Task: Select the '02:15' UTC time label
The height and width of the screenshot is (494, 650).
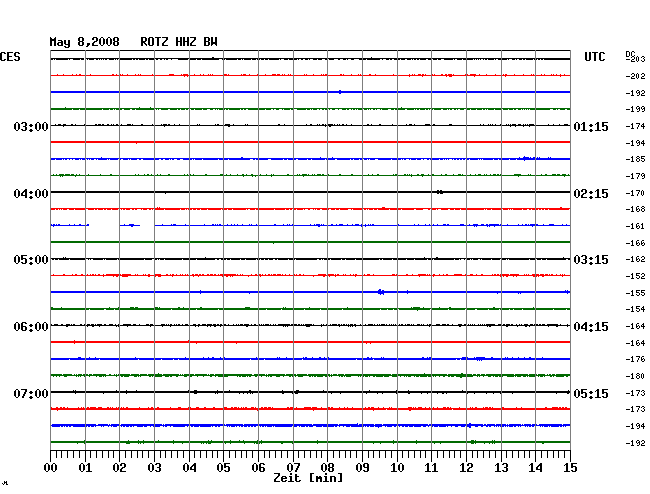Action: click(x=591, y=194)
